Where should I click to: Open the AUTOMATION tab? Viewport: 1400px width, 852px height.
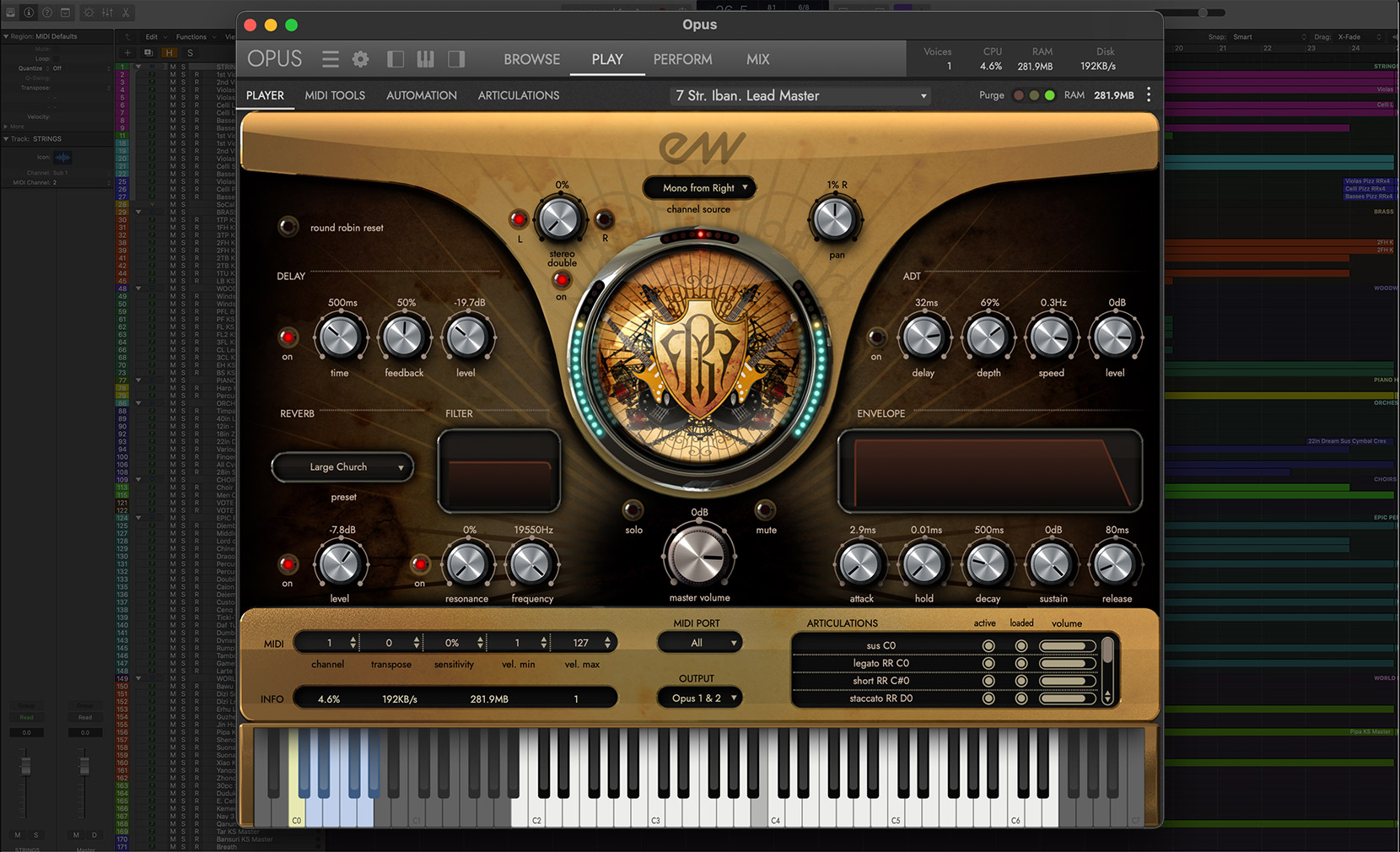point(422,95)
